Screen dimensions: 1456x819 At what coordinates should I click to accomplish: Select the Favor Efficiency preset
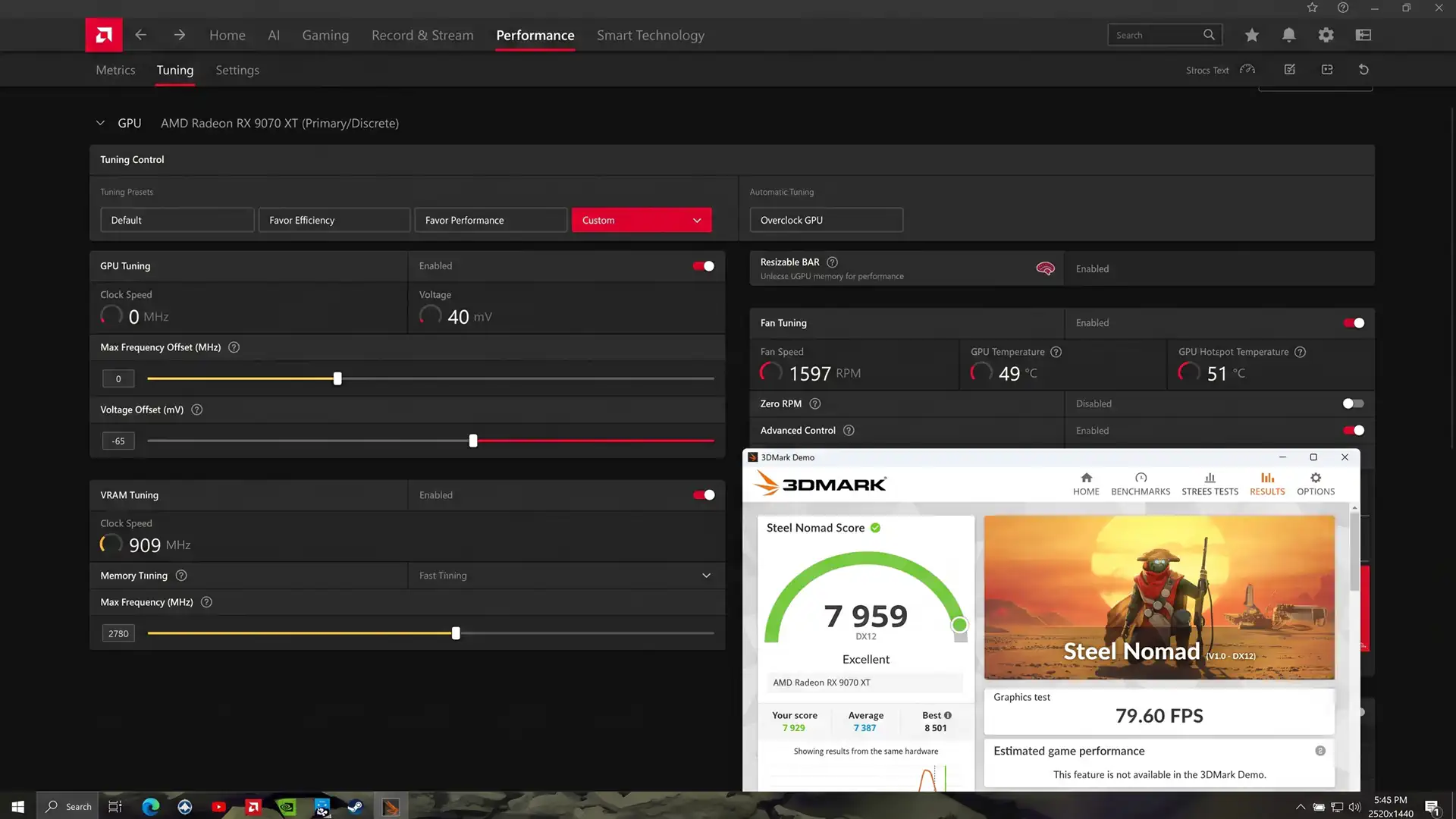(334, 220)
